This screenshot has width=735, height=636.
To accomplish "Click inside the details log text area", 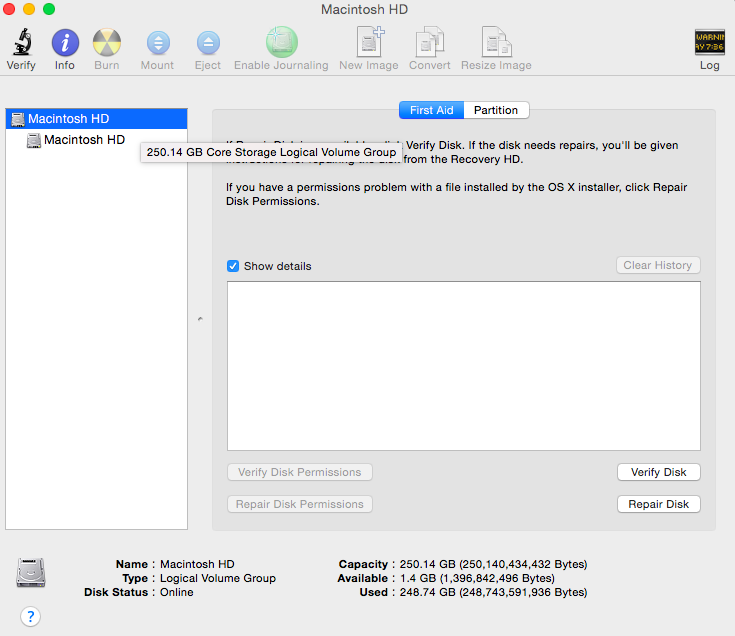I will (464, 366).
